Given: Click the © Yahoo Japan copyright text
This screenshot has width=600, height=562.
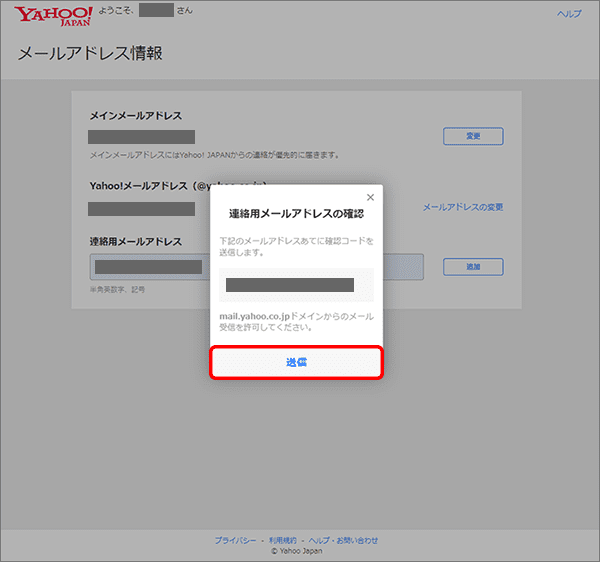Looking at the screenshot, I should [x=297, y=551].
